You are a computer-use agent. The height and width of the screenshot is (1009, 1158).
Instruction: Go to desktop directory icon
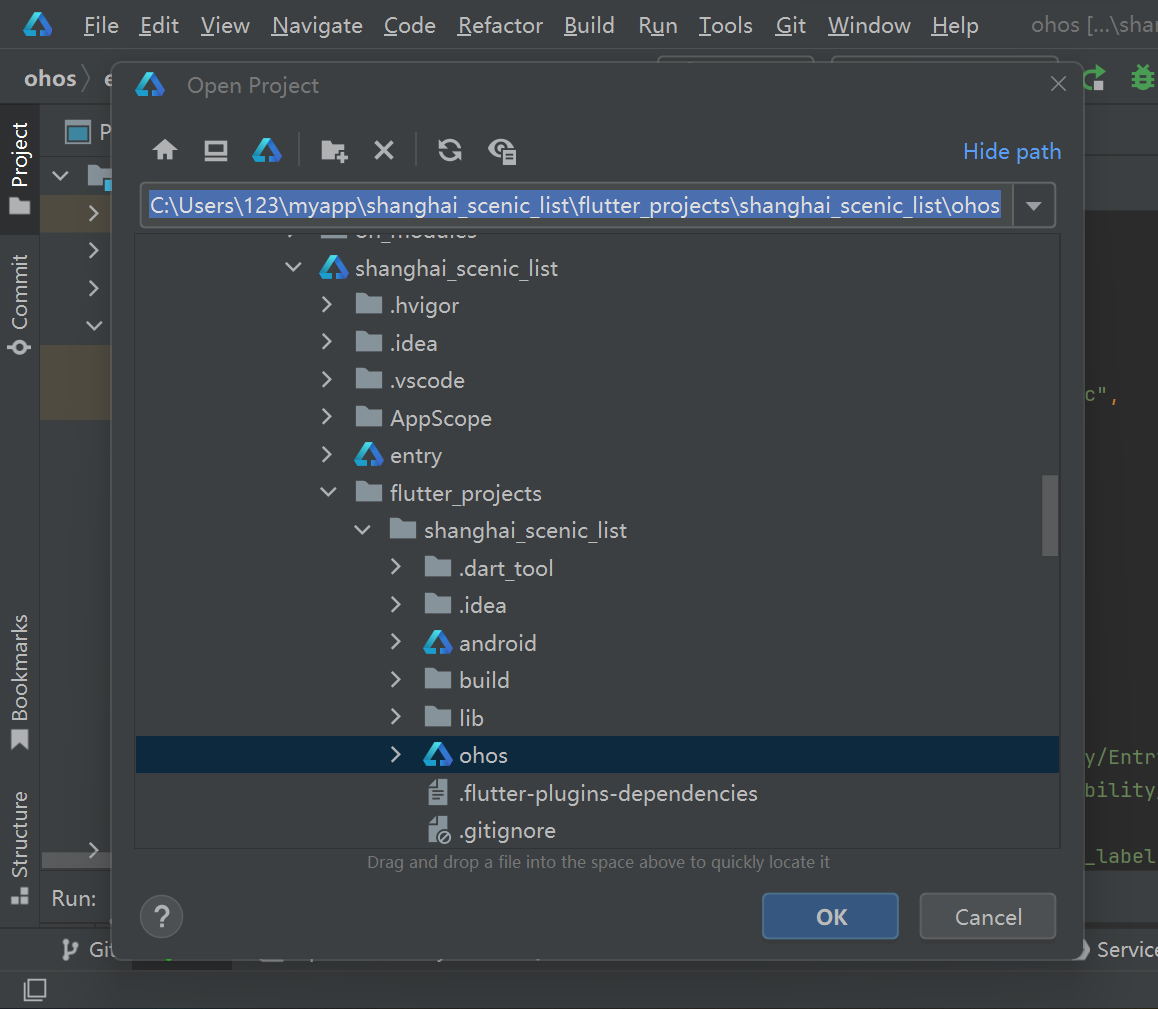click(216, 151)
